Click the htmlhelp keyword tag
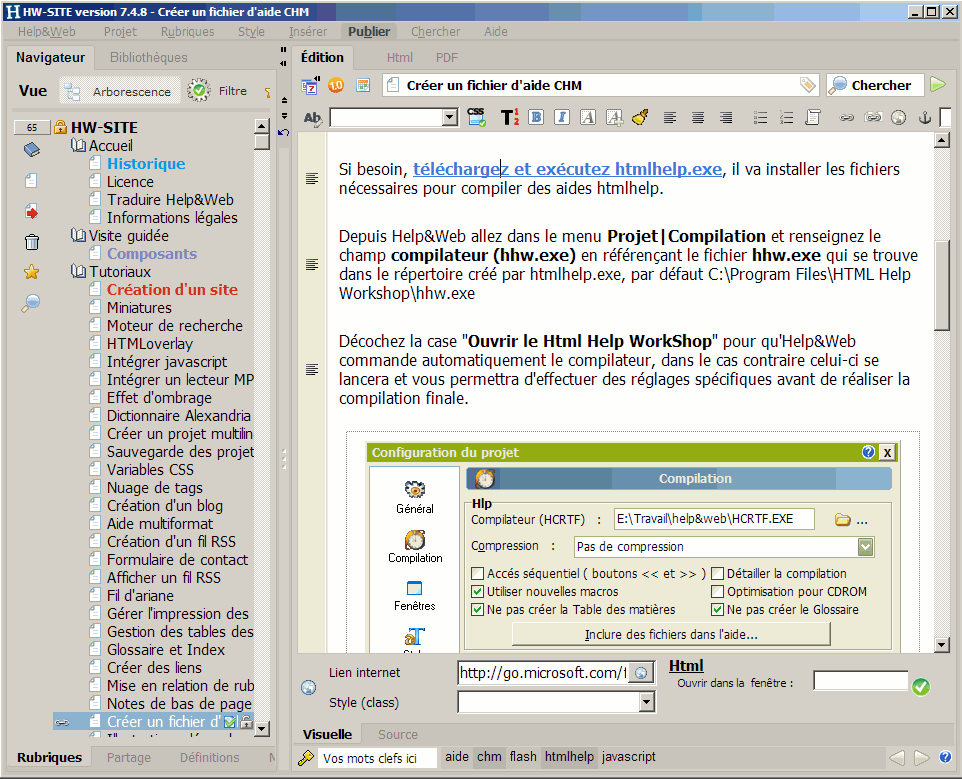 [x=569, y=757]
